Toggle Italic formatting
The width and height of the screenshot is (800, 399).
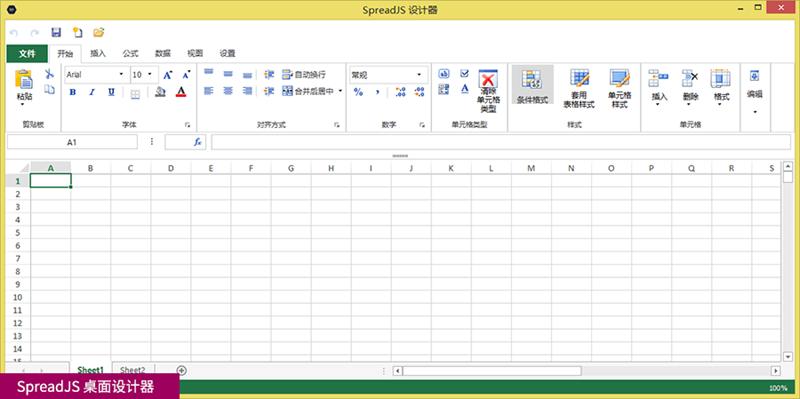coord(92,92)
